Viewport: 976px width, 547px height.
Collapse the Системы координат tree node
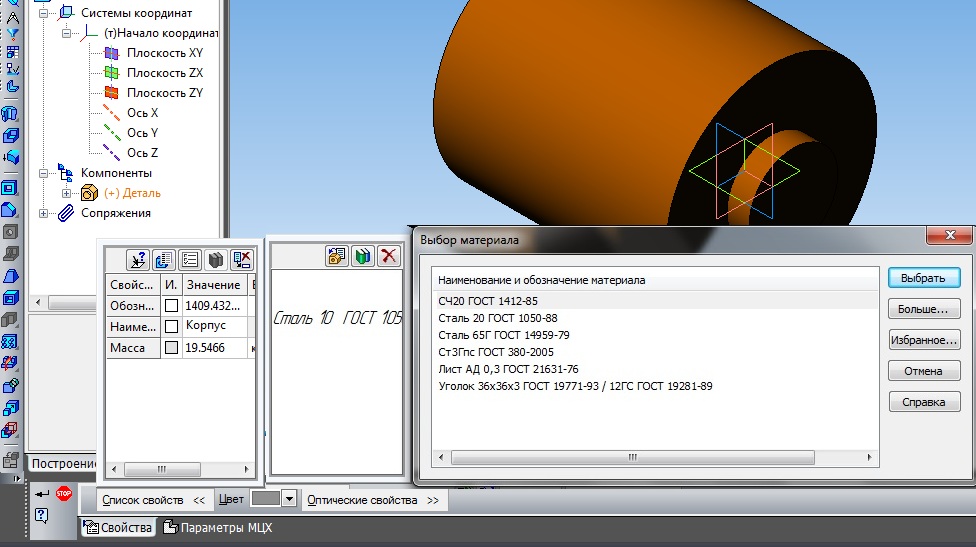coord(44,13)
